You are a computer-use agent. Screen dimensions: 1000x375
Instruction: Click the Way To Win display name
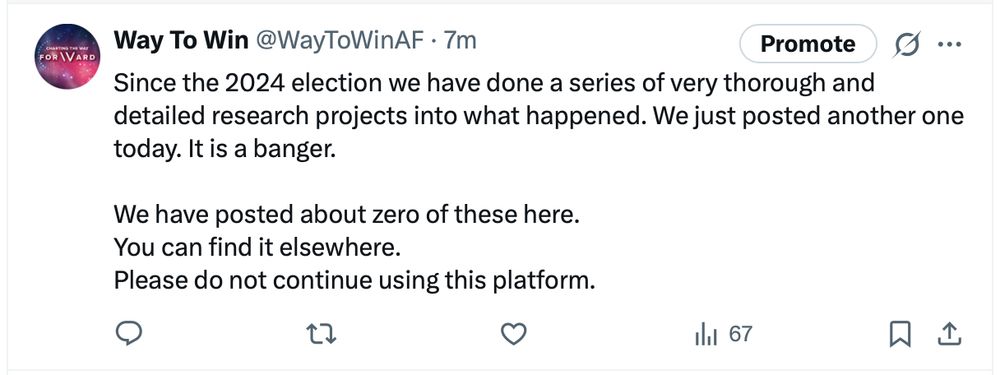click(181, 41)
